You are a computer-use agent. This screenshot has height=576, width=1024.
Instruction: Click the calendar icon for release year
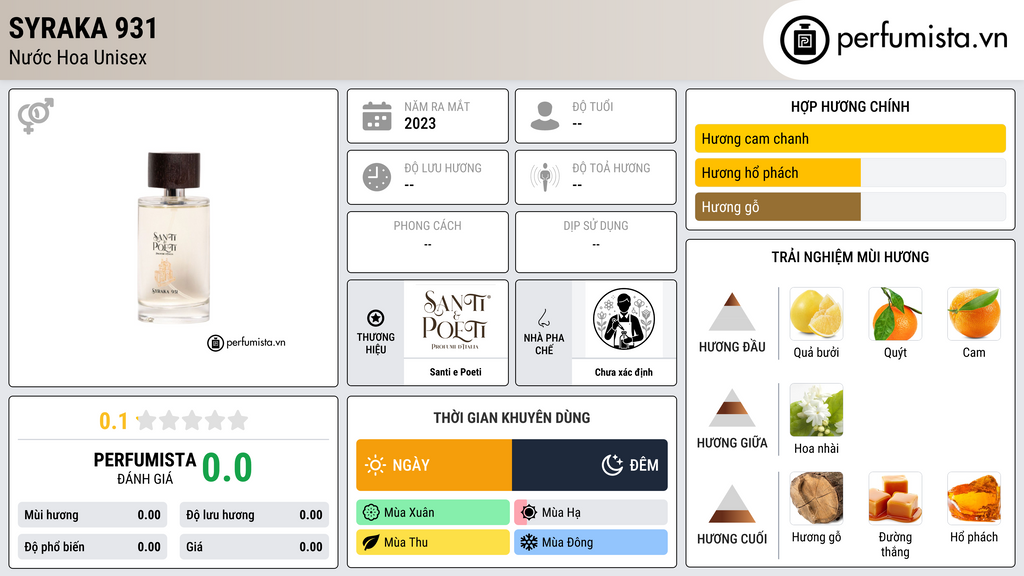point(377,116)
